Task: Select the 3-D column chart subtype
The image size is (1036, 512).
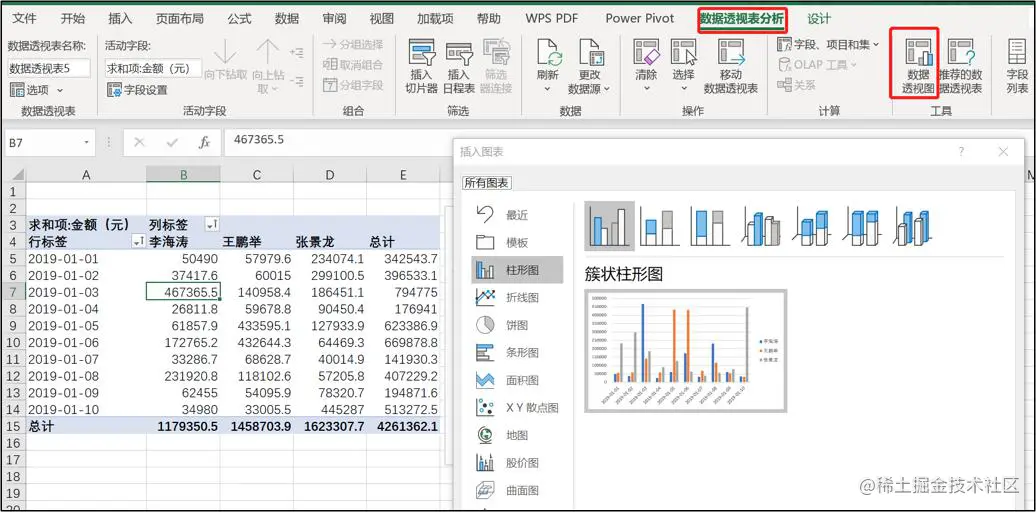Action: pyautogui.click(x=912, y=225)
